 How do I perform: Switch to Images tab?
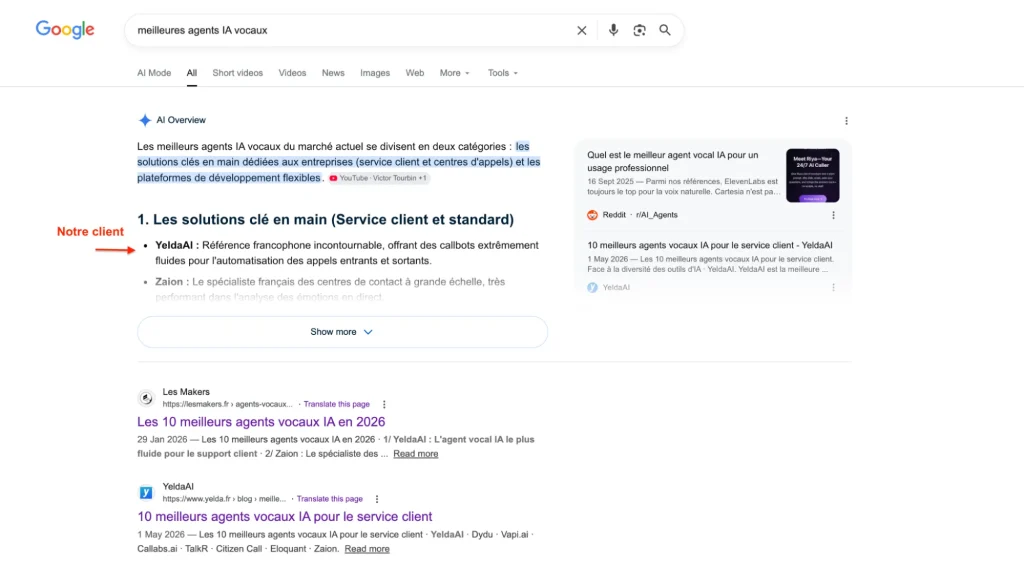pos(375,73)
